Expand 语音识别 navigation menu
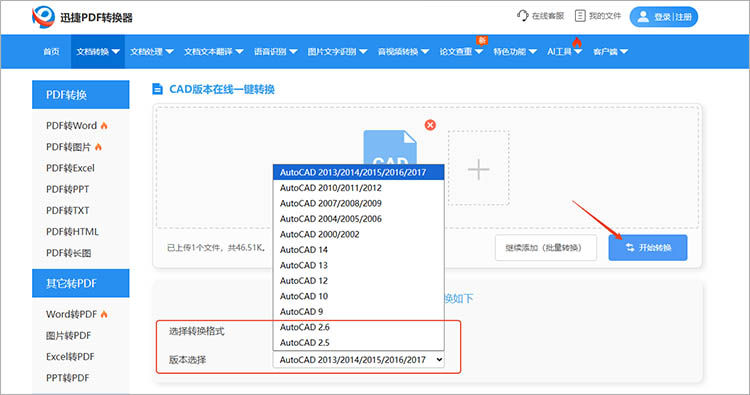This screenshot has width=750, height=395. 276,52
